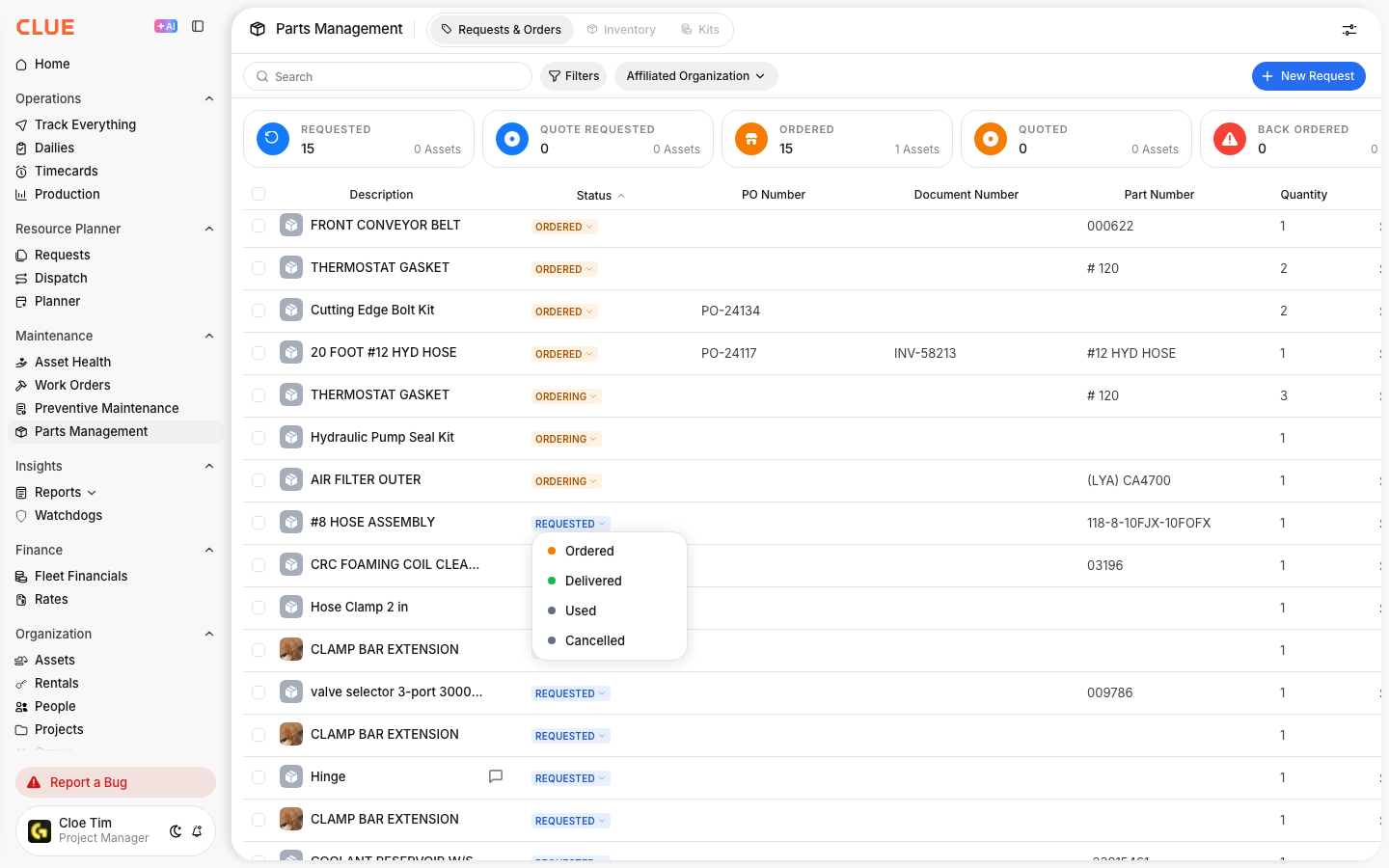Check the Hose Clamp 2 in checkbox

(259, 607)
